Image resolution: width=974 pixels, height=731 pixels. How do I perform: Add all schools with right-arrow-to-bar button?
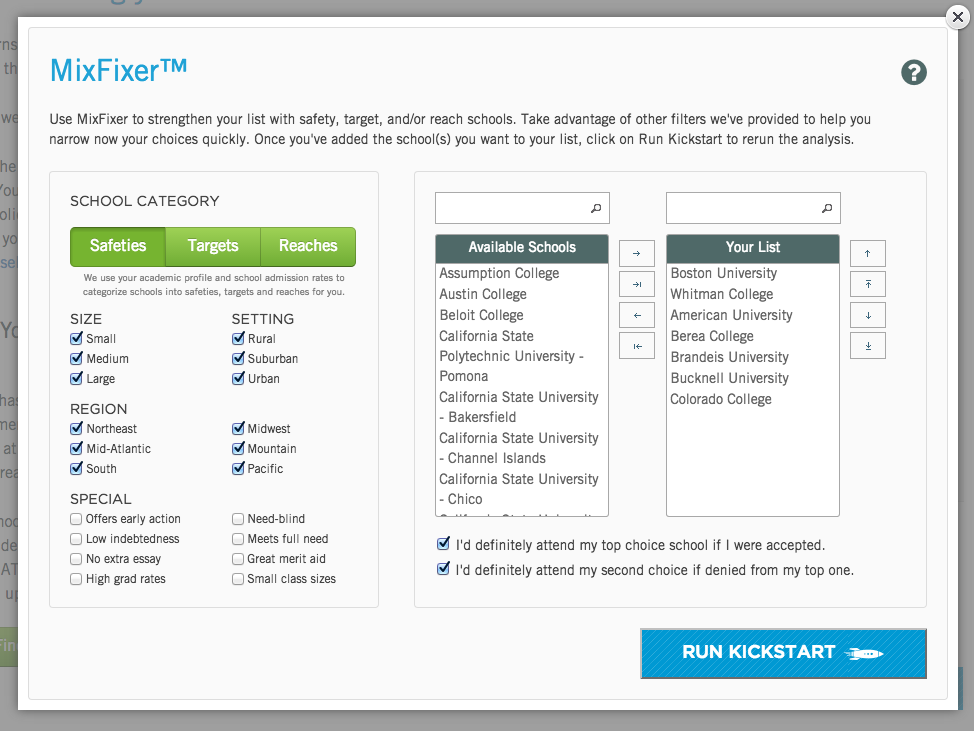tap(637, 284)
